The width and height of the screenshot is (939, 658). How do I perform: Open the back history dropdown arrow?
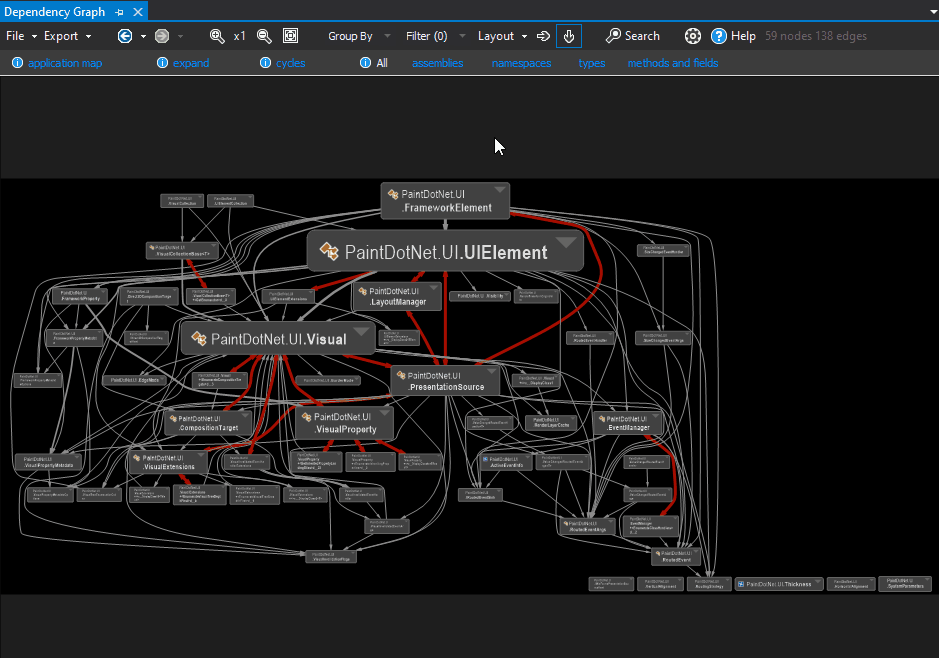(143, 37)
